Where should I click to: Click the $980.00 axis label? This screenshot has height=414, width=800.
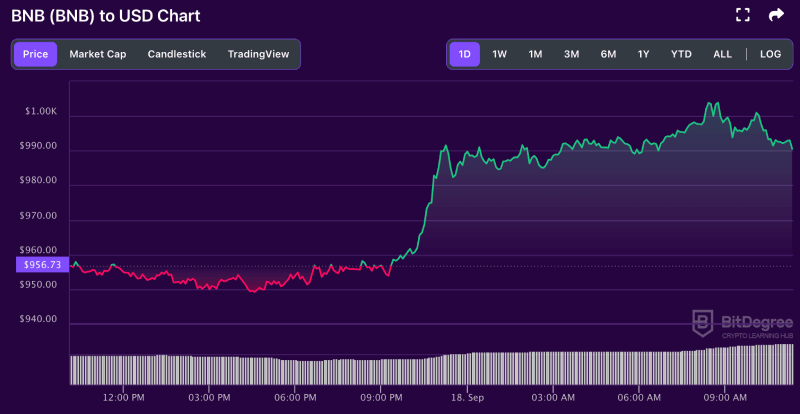(x=38, y=181)
